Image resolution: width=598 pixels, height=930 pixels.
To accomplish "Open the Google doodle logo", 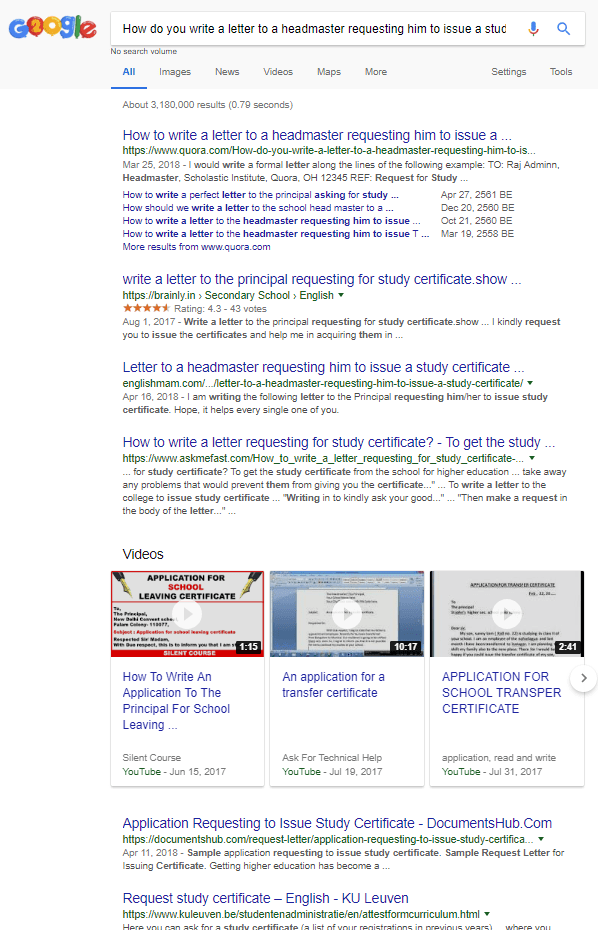I will point(52,27).
